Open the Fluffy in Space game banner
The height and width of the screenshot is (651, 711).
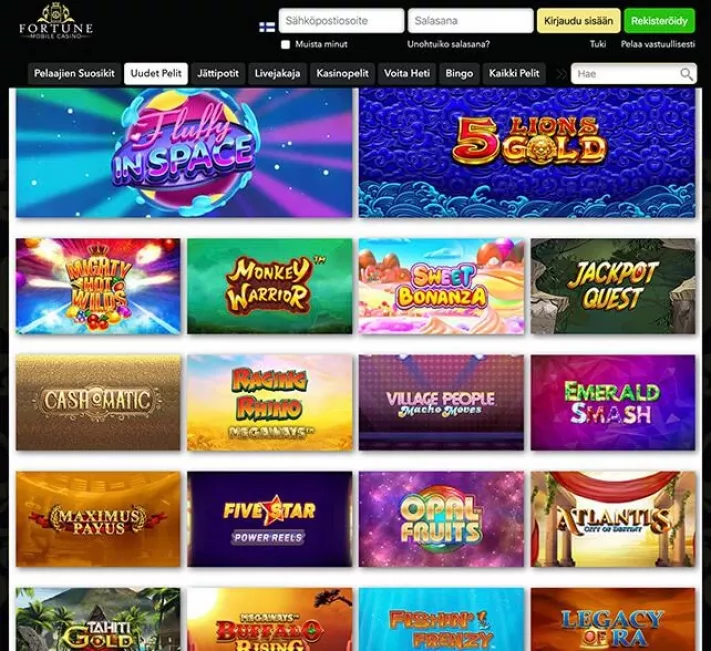184,153
